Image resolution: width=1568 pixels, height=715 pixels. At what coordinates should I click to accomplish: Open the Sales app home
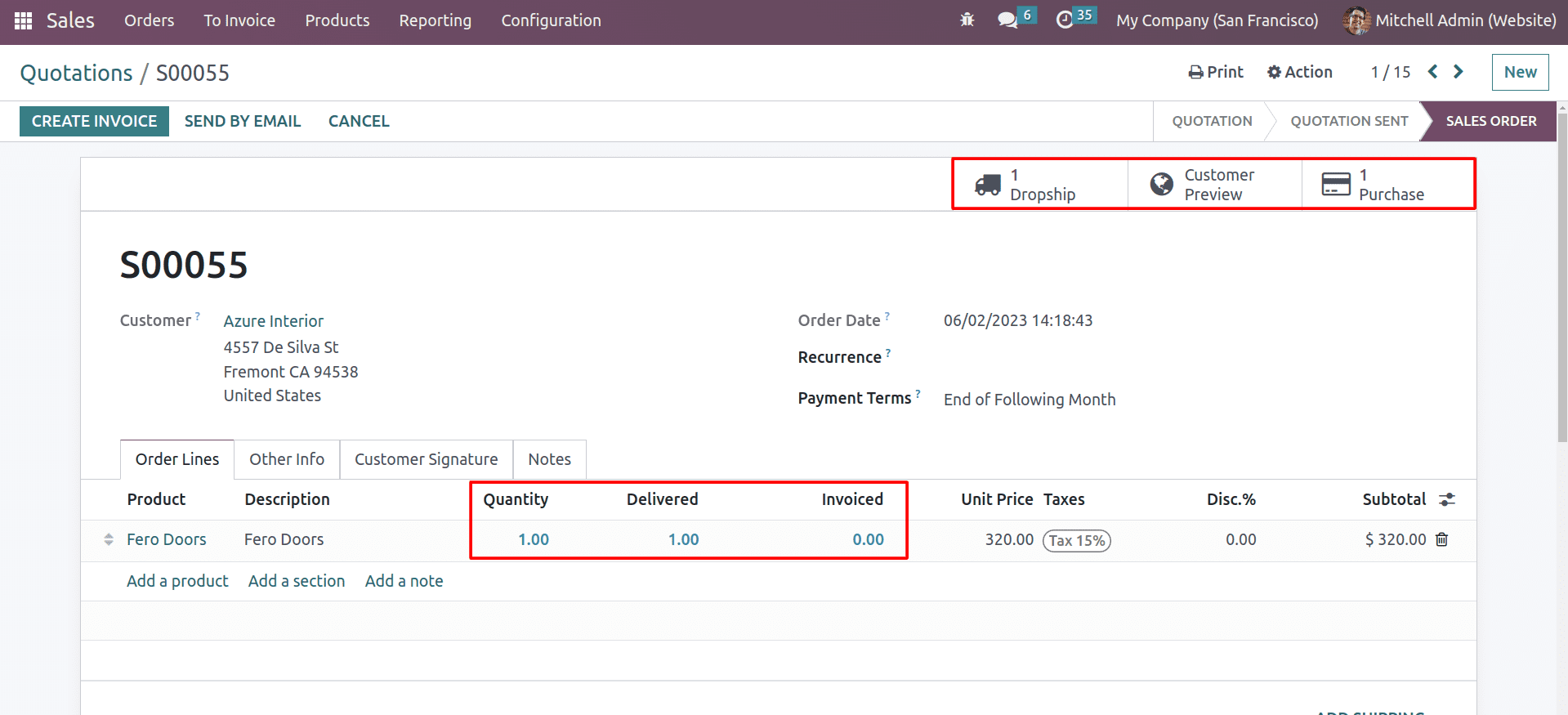tap(70, 20)
